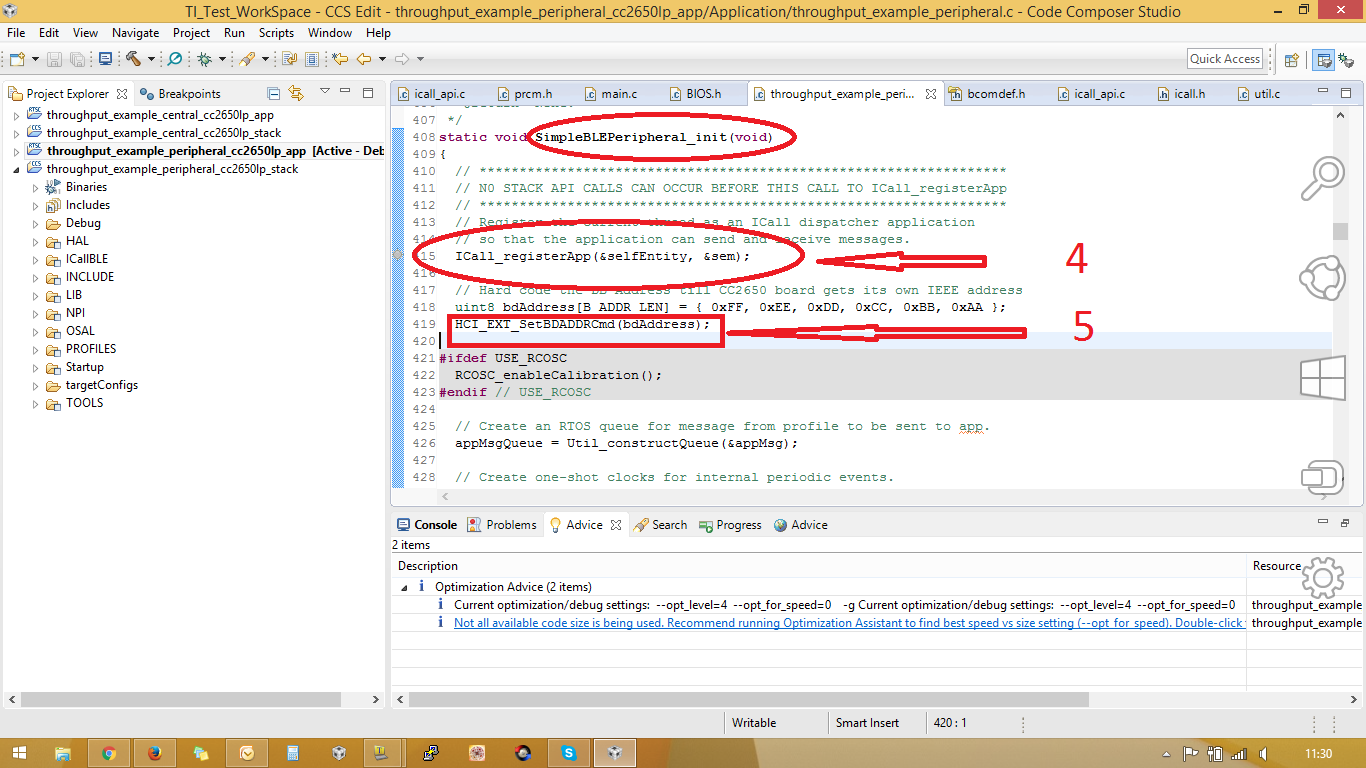Open Back history dropdown arrow
The width and height of the screenshot is (1366, 768).
(x=381, y=60)
